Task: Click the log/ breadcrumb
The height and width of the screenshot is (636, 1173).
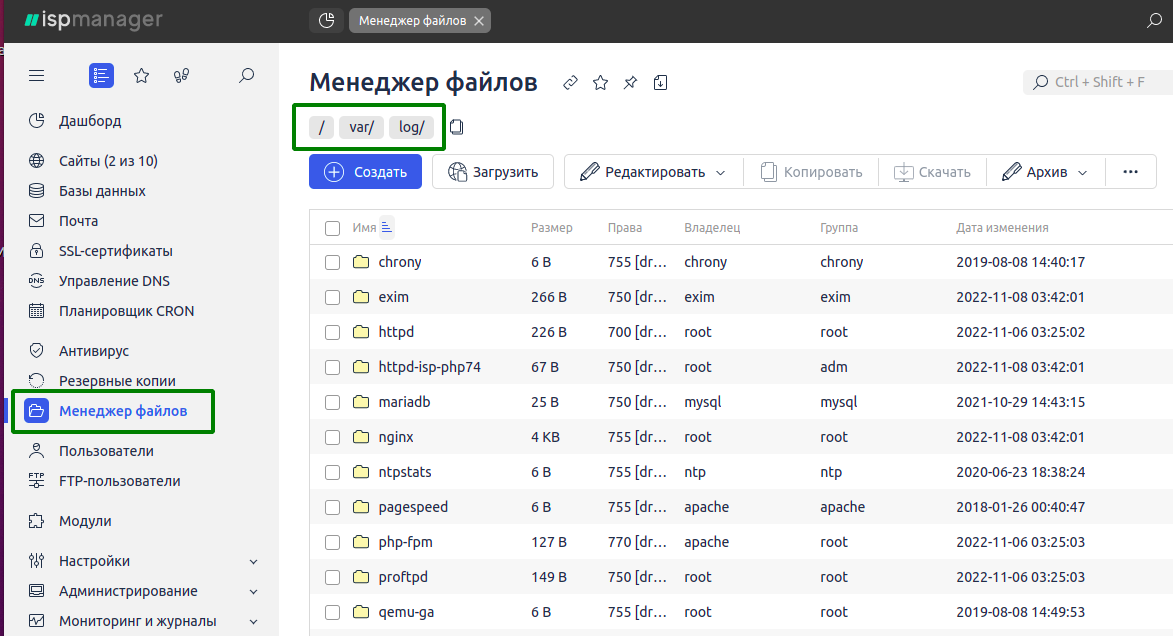Action: point(411,127)
